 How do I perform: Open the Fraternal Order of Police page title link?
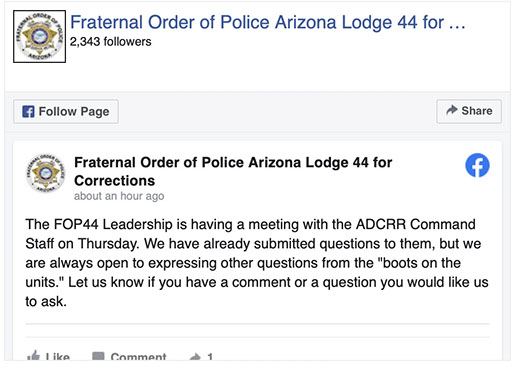pos(267,22)
